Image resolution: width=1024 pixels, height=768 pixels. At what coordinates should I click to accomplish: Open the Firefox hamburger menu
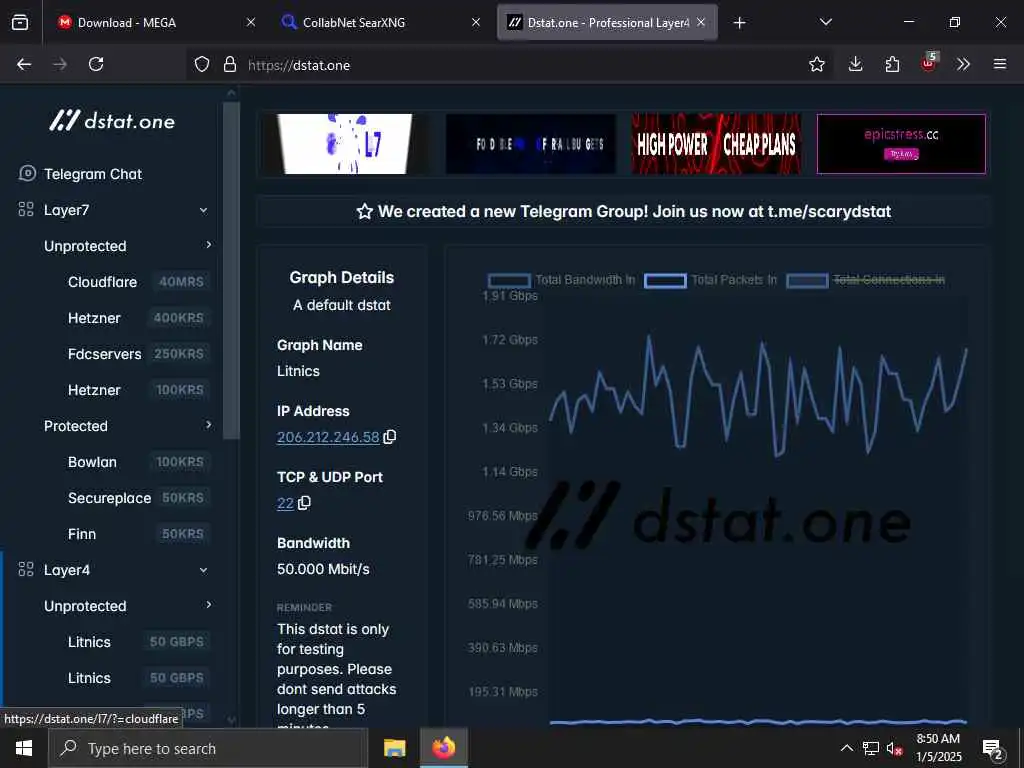(x=1000, y=64)
